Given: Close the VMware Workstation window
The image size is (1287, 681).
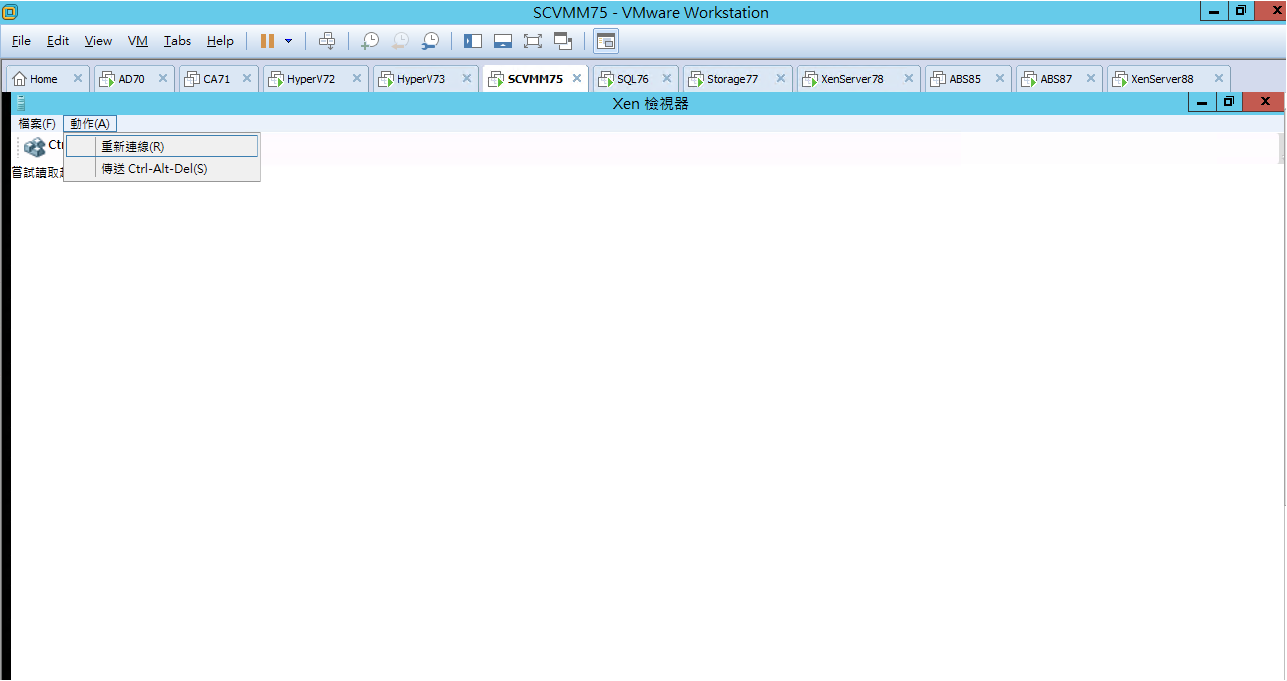Looking at the screenshot, I should pos(1270,11).
